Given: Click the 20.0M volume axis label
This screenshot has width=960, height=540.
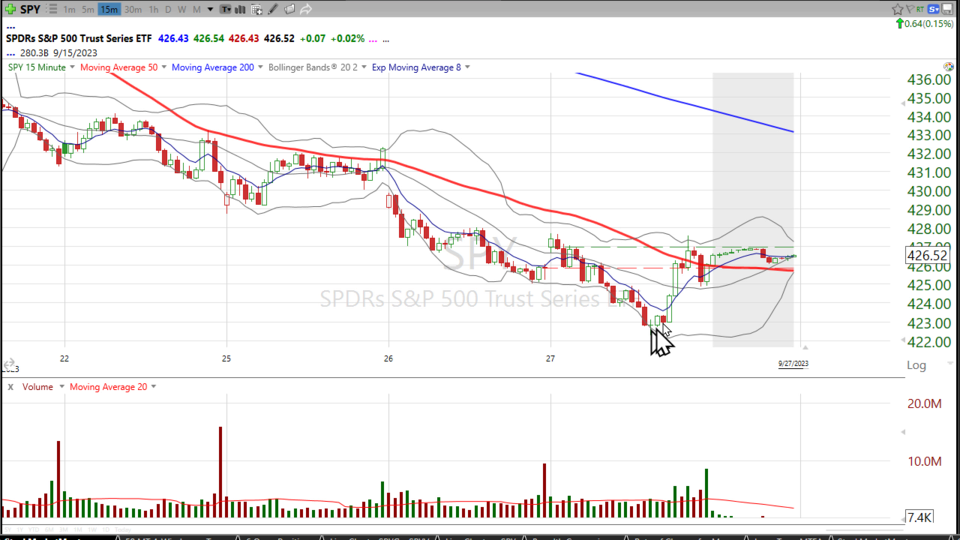Looking at the screenshot, I should [924, 403].
